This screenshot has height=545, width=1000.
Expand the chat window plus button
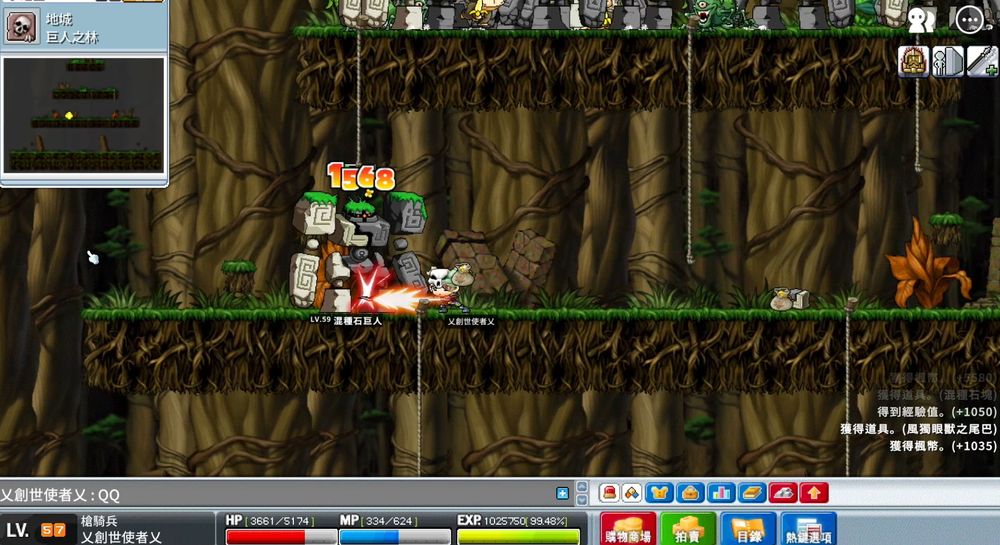pos(562,493)
